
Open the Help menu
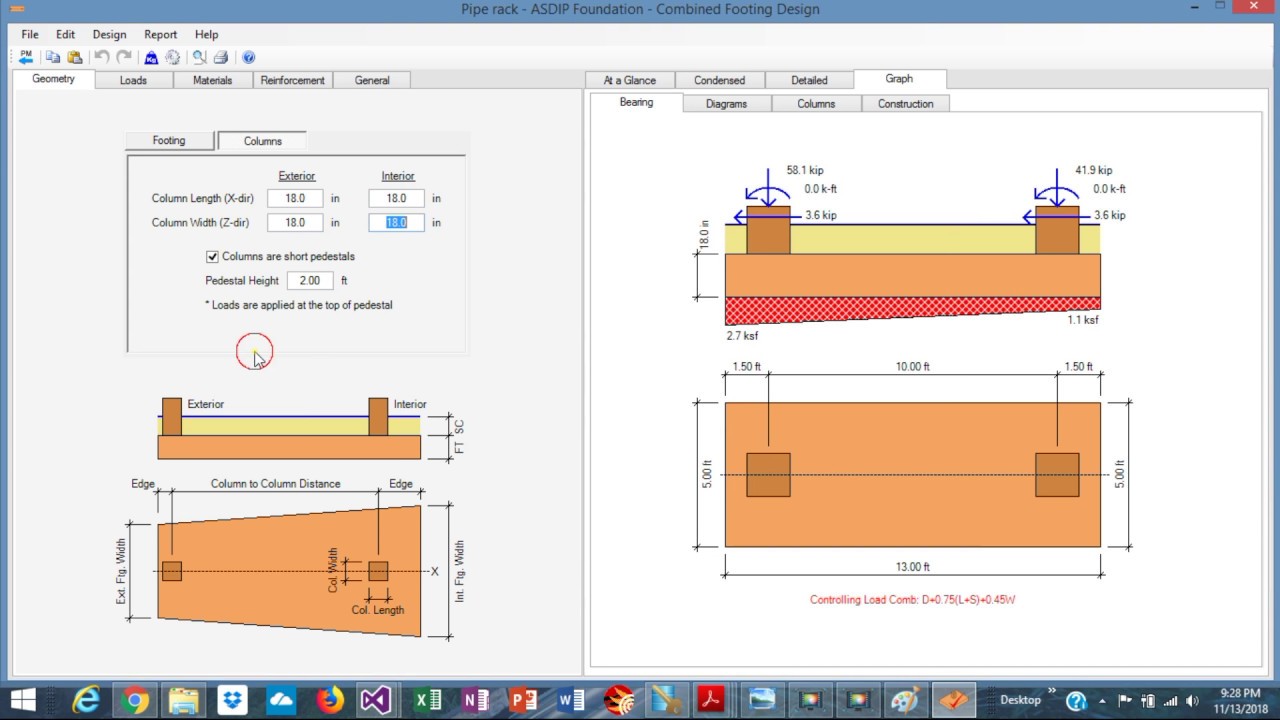click(x=206, y=34)
